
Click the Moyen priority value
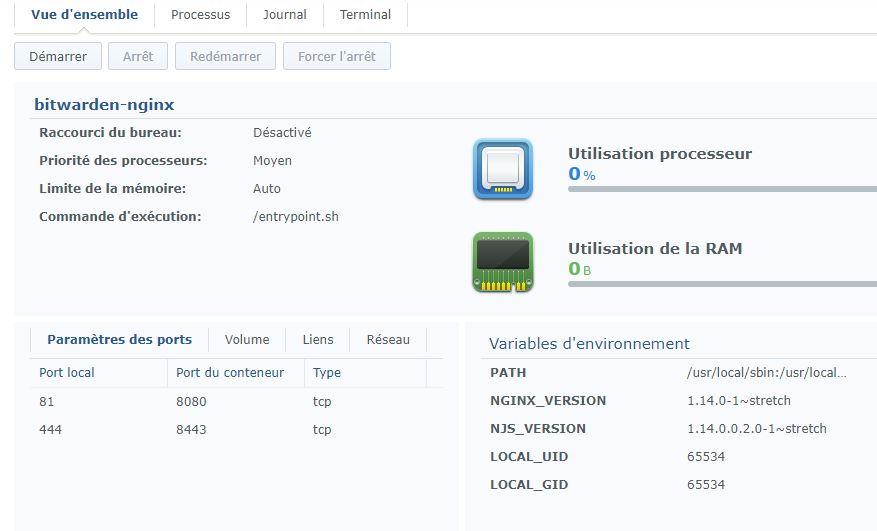coord(272,161)
